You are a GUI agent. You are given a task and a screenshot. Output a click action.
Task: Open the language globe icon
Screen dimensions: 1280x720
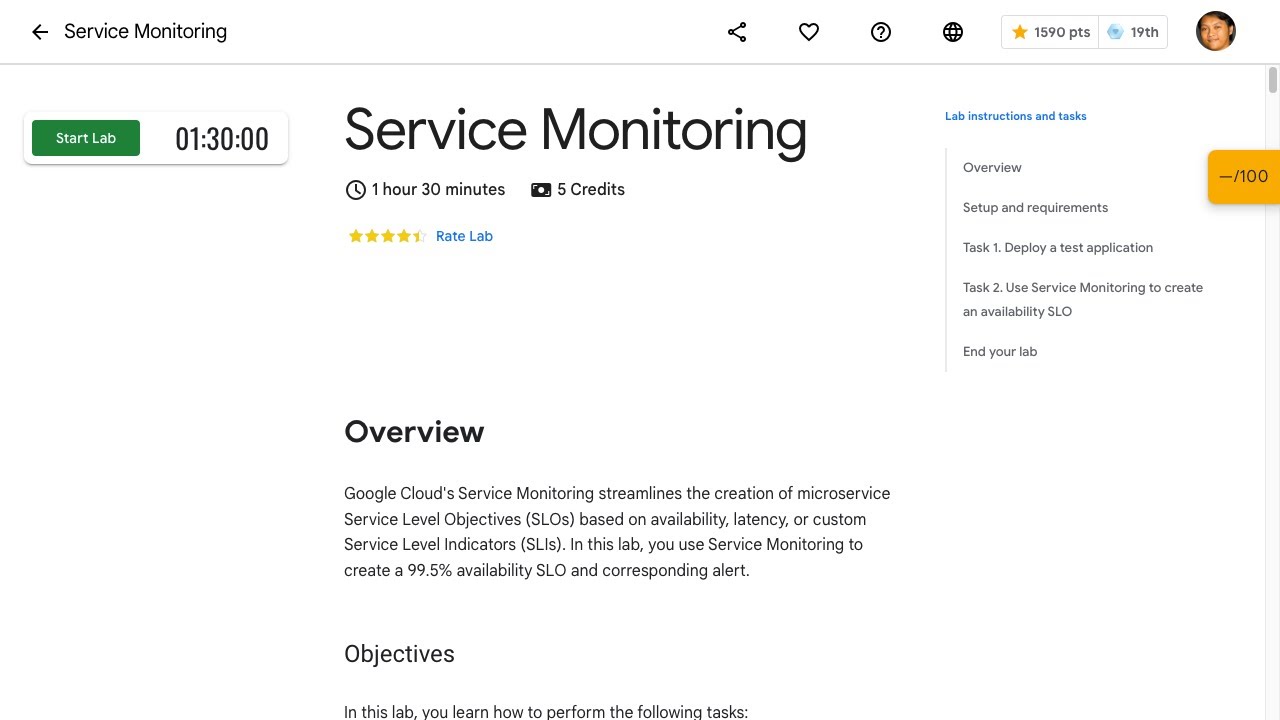[953, 32]
